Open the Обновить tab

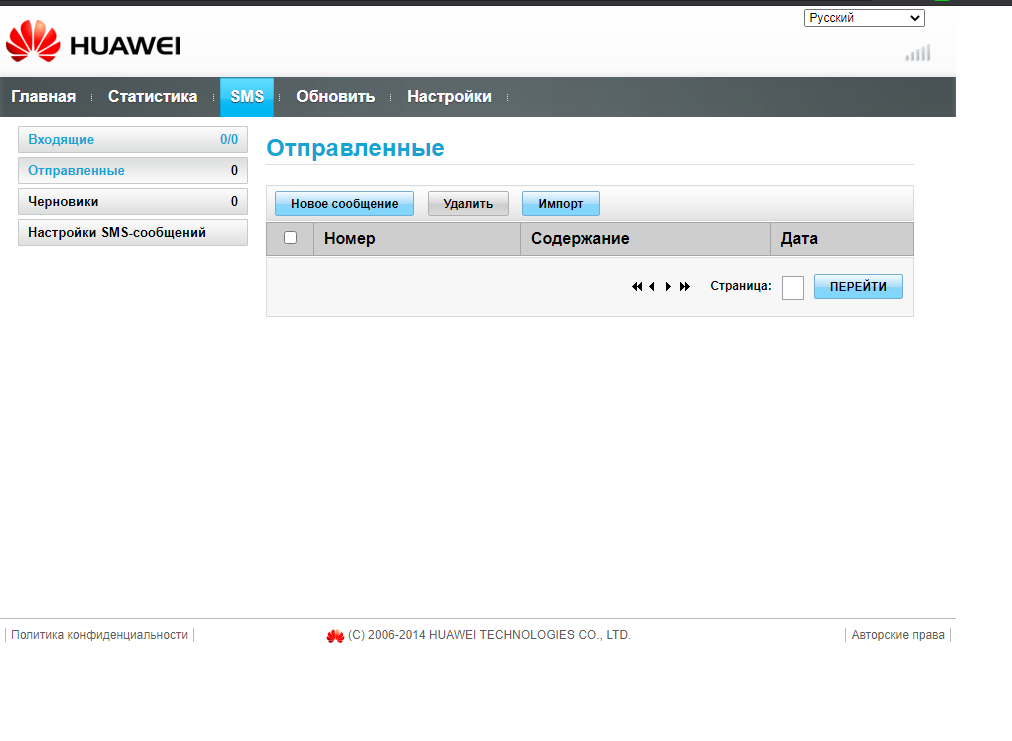[335, 97]
